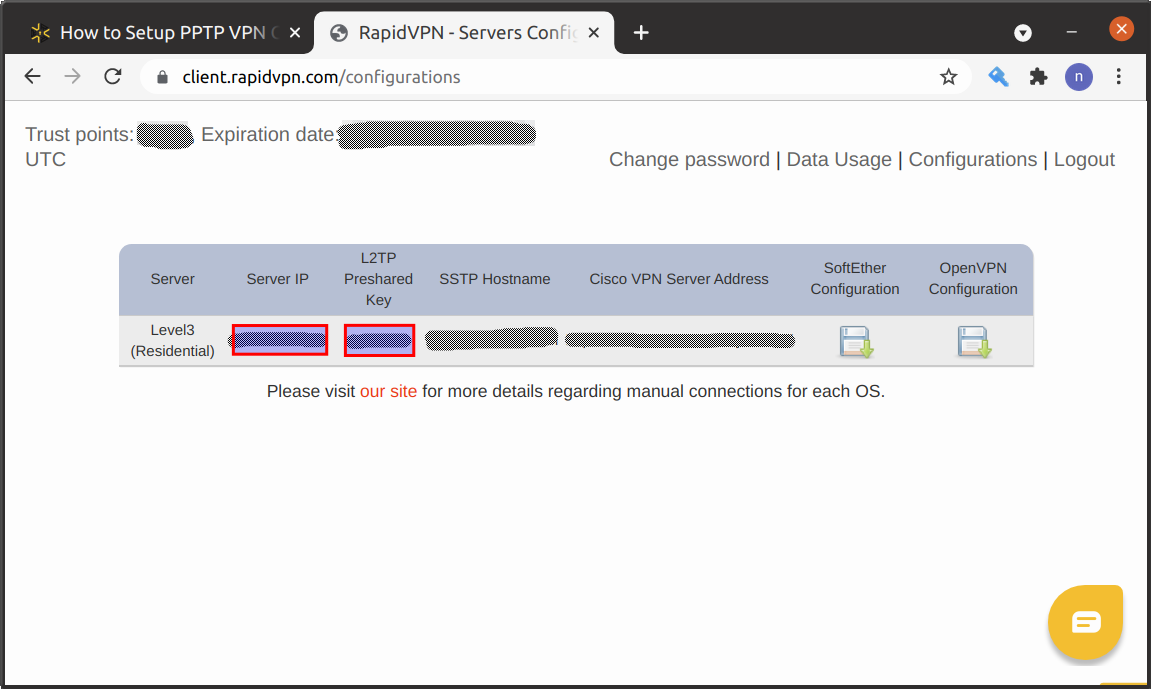Go forward to next page
Screen dimensions: 1151x689
72,76
